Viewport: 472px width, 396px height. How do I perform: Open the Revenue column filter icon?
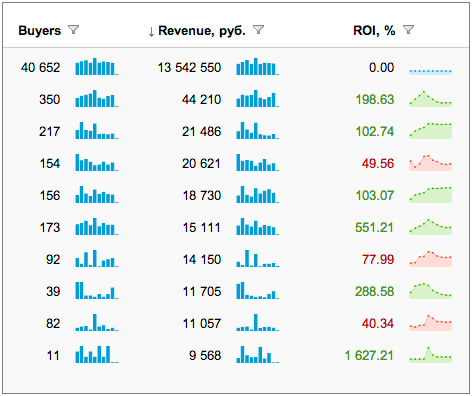point(258,30)
